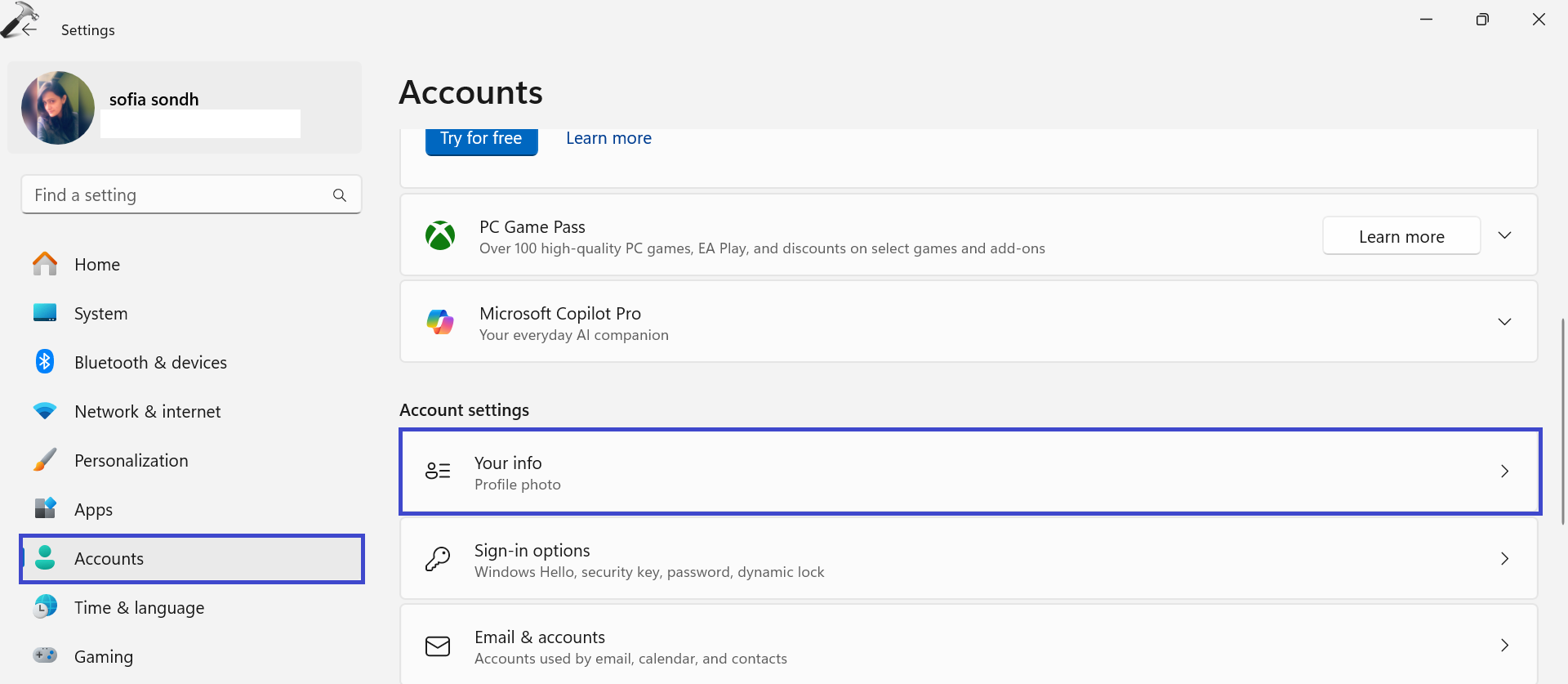
Task: Click the search magnifier icon
Action: (x=340, y=195)
